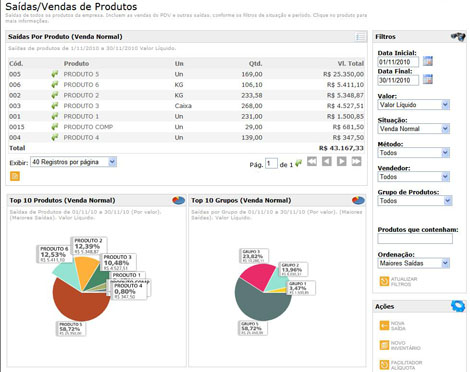Click the page number input field

[x=271, y=163]
